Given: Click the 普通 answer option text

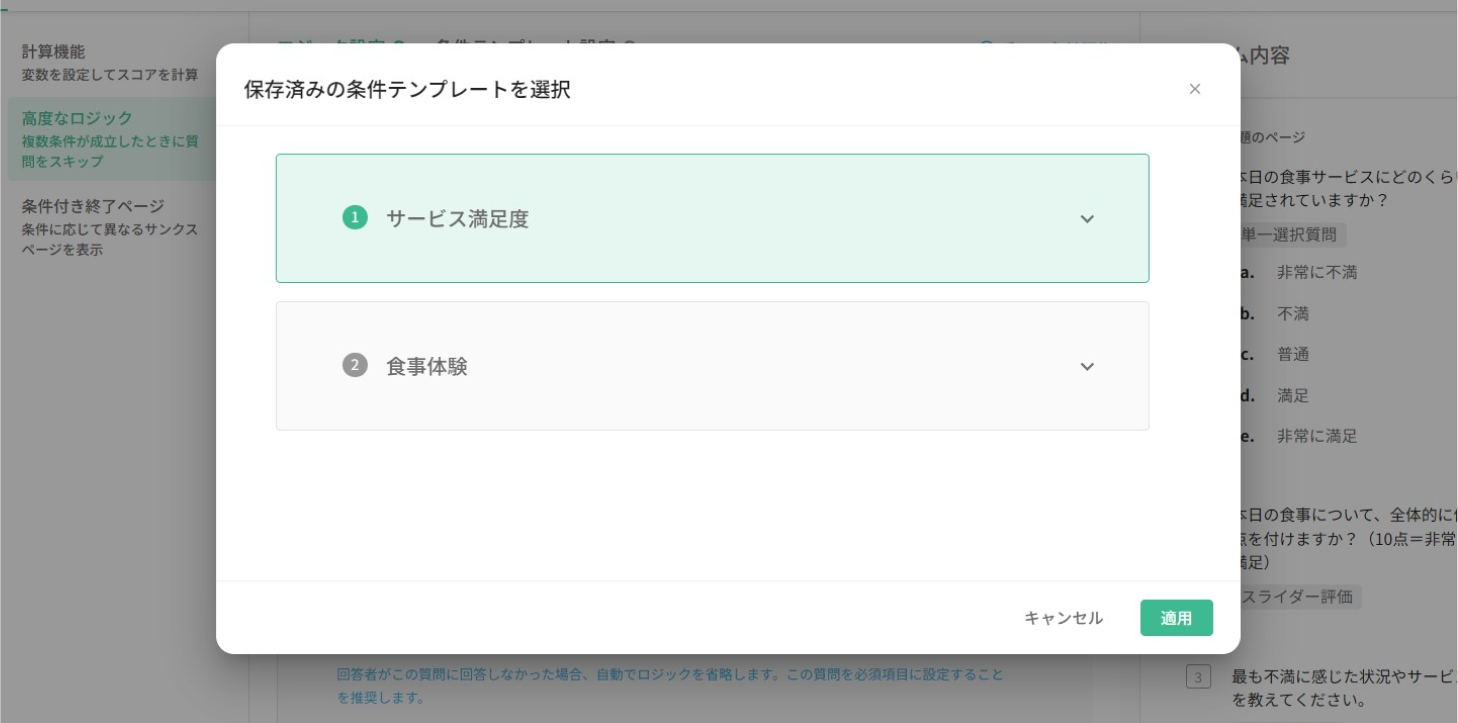Looking at the screenshot, I should 1293,354.
